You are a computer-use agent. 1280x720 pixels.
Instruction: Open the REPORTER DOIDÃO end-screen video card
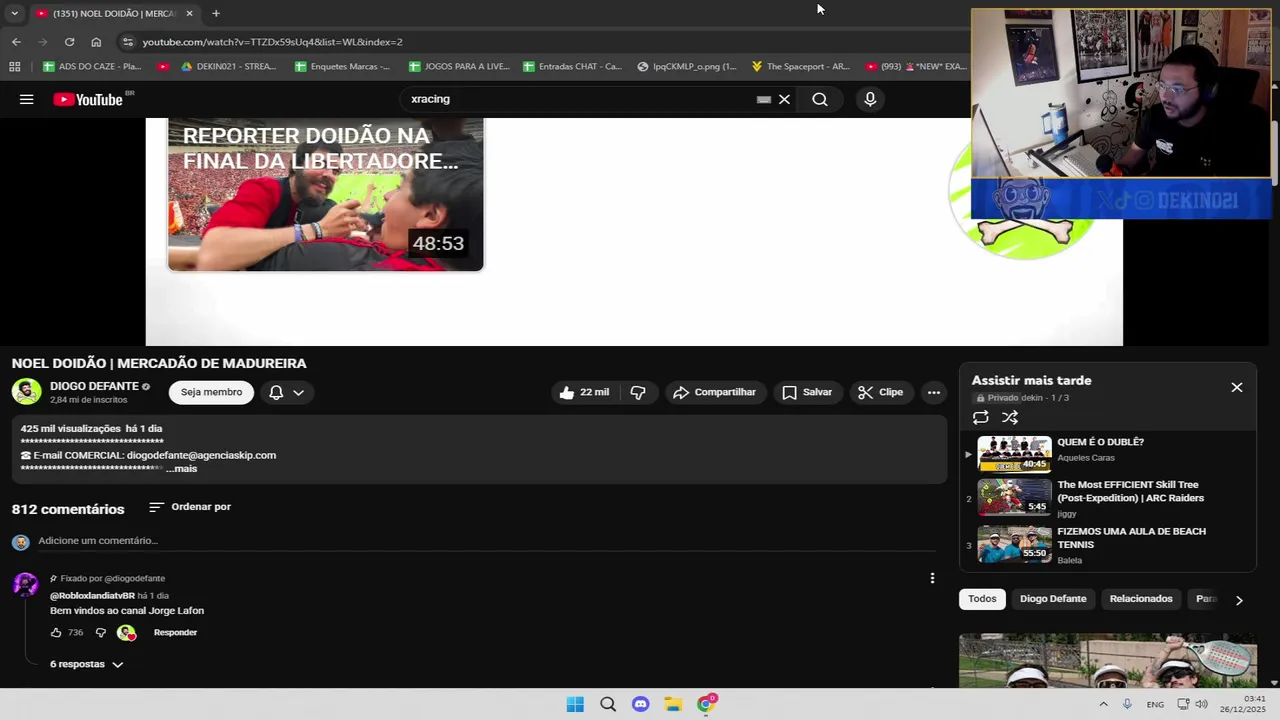326,195
